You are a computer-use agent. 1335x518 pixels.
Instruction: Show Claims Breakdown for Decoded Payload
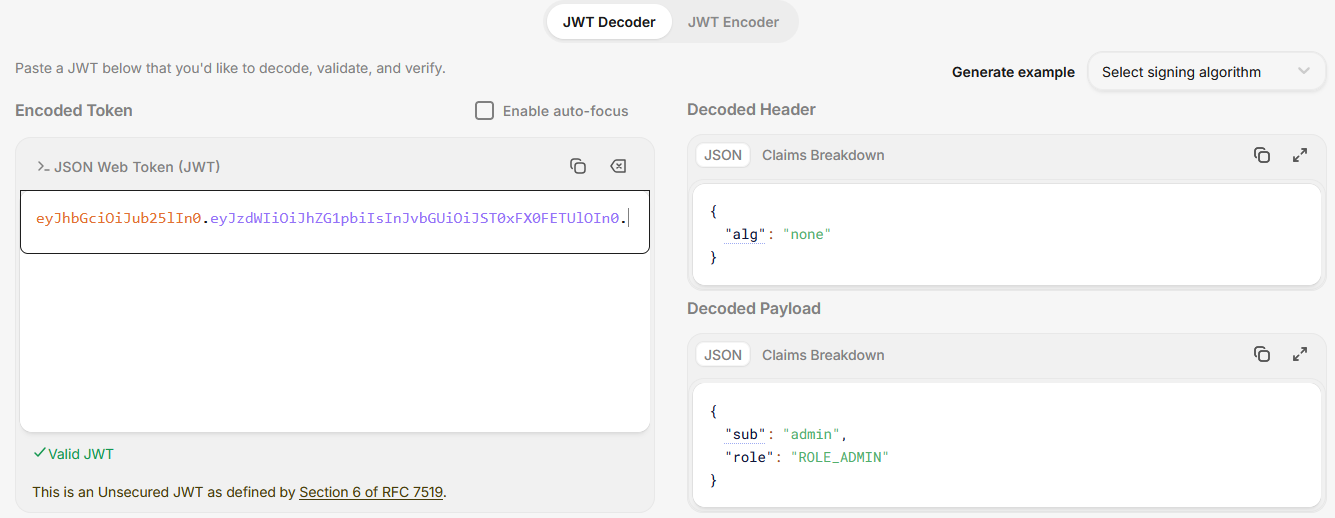[823, 355]
